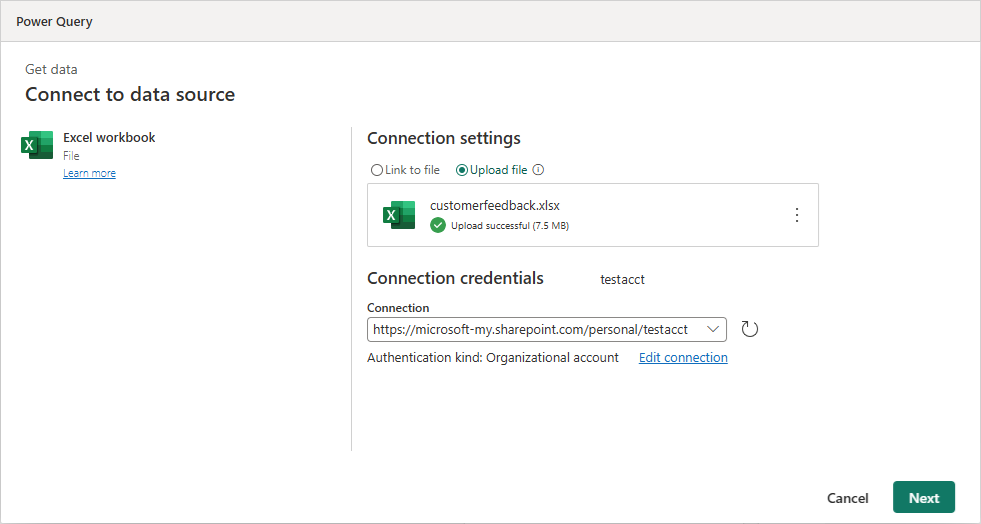Click the Excel workbook icon in the left panel

coord(37,145)
